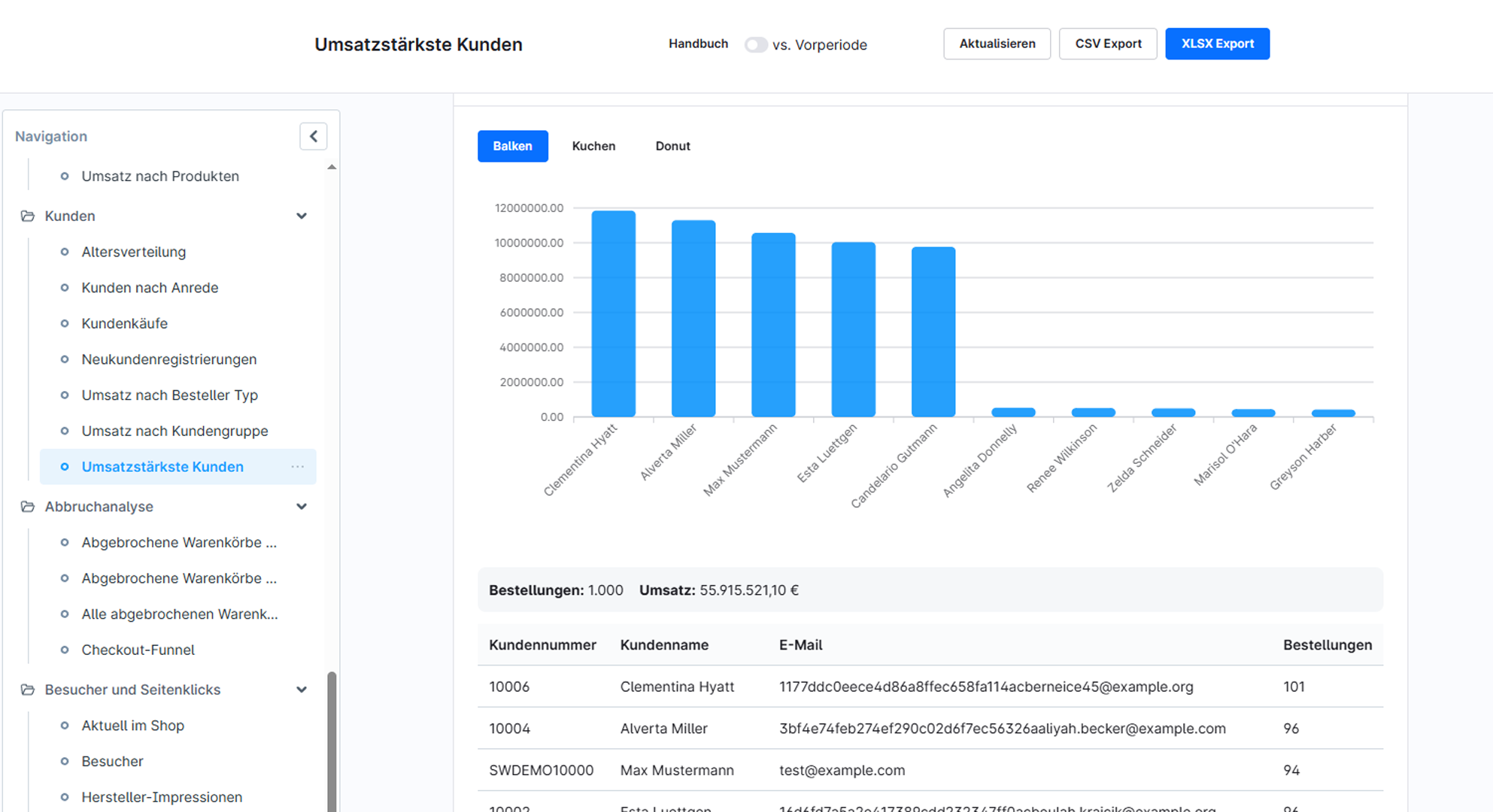Image resolution: width=1493 pixels, height=812 pixels.
Task: Switch chart to the Balken tab
Action: point(513,146)
